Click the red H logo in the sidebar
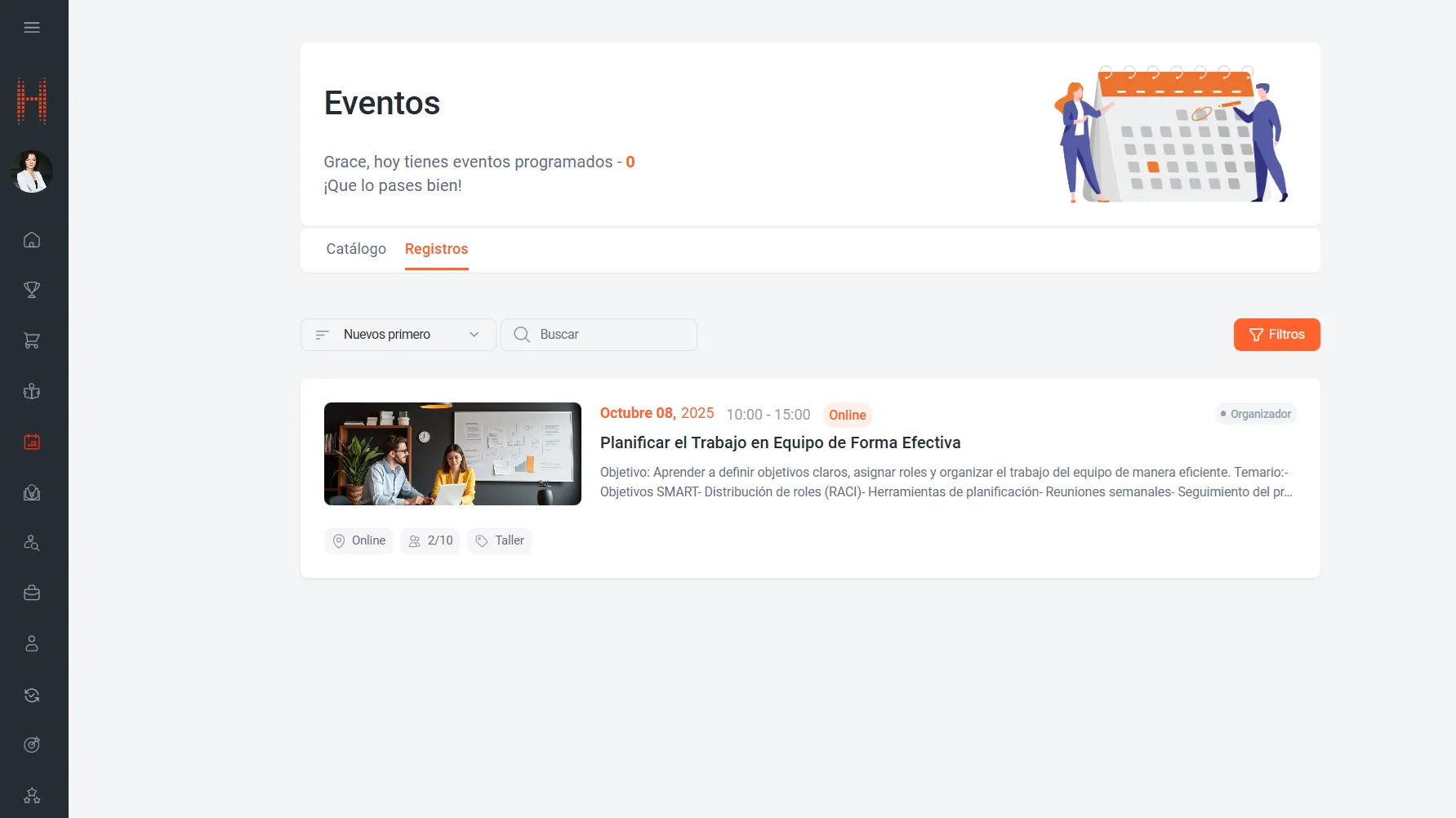 (32, 101)
